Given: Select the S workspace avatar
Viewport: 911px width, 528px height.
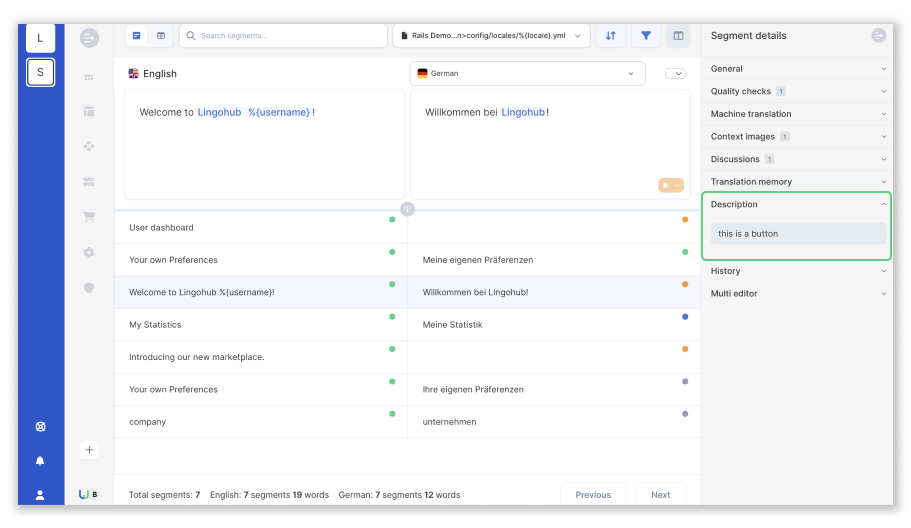Looking at the screenshot, I should [40, 72].
